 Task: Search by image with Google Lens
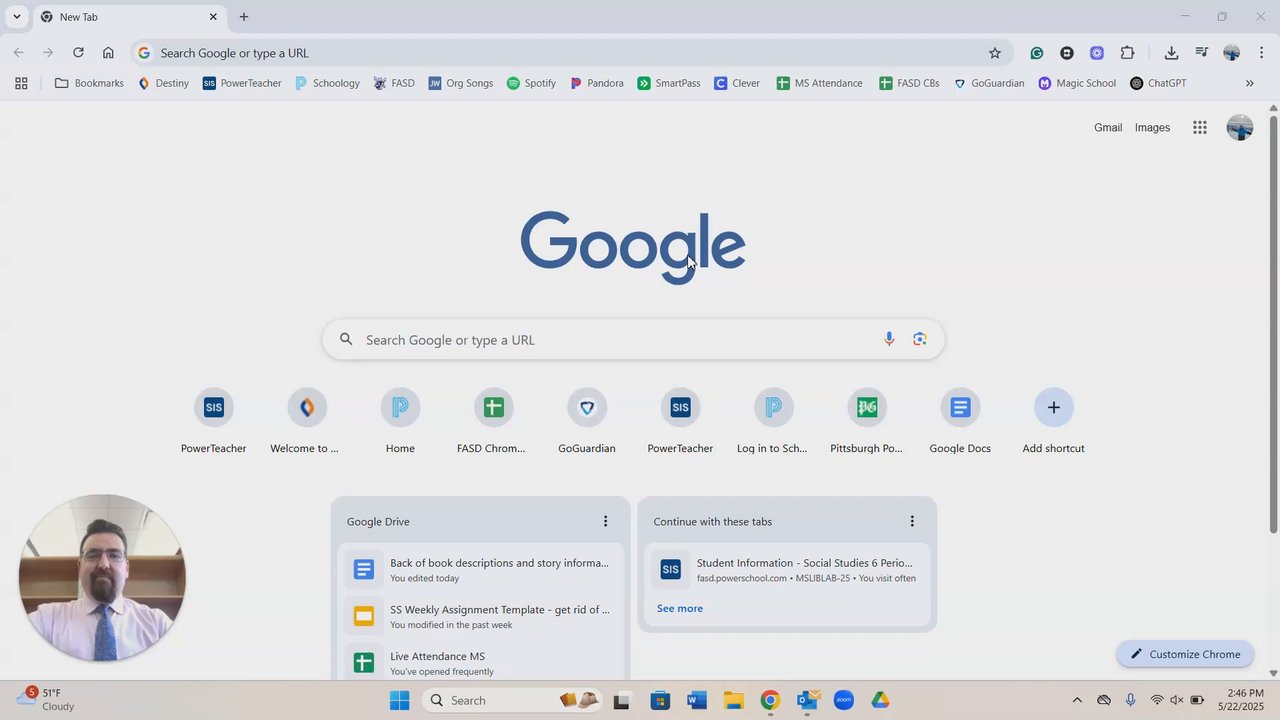(x=920, y=340)
